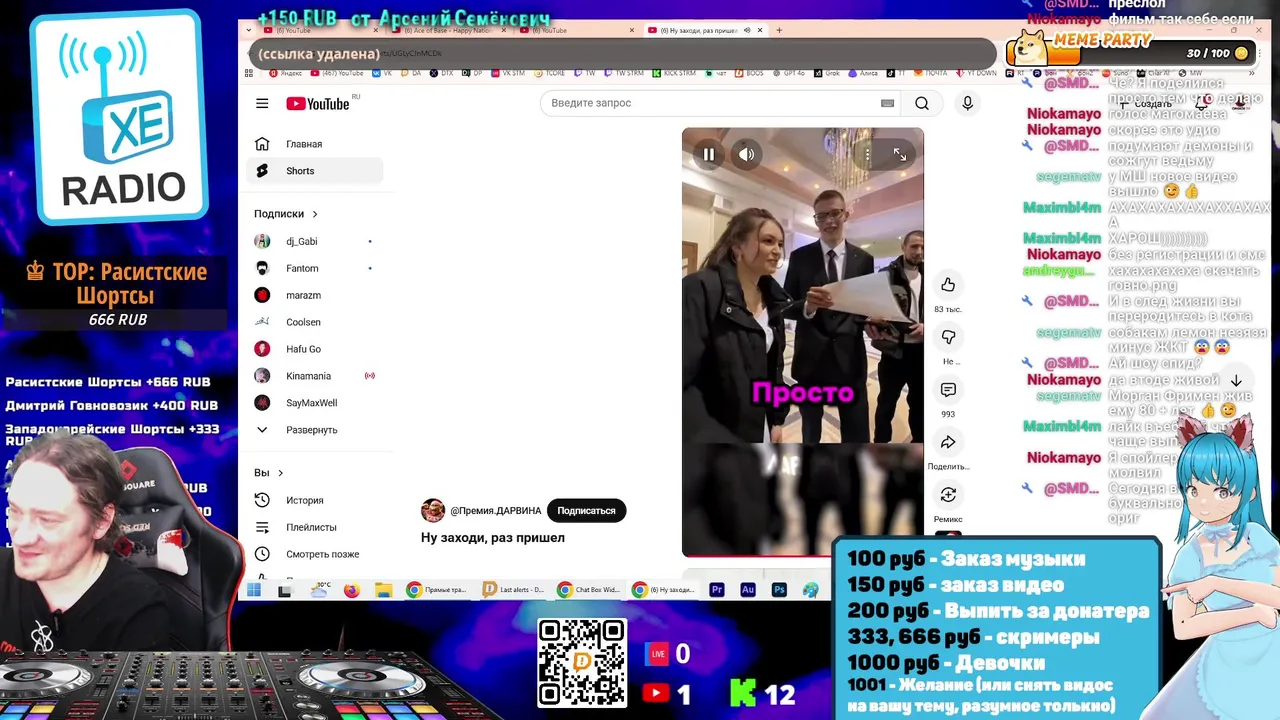Select Shorts in the sidebar
1280x720 pixels.
pos(315,171)
